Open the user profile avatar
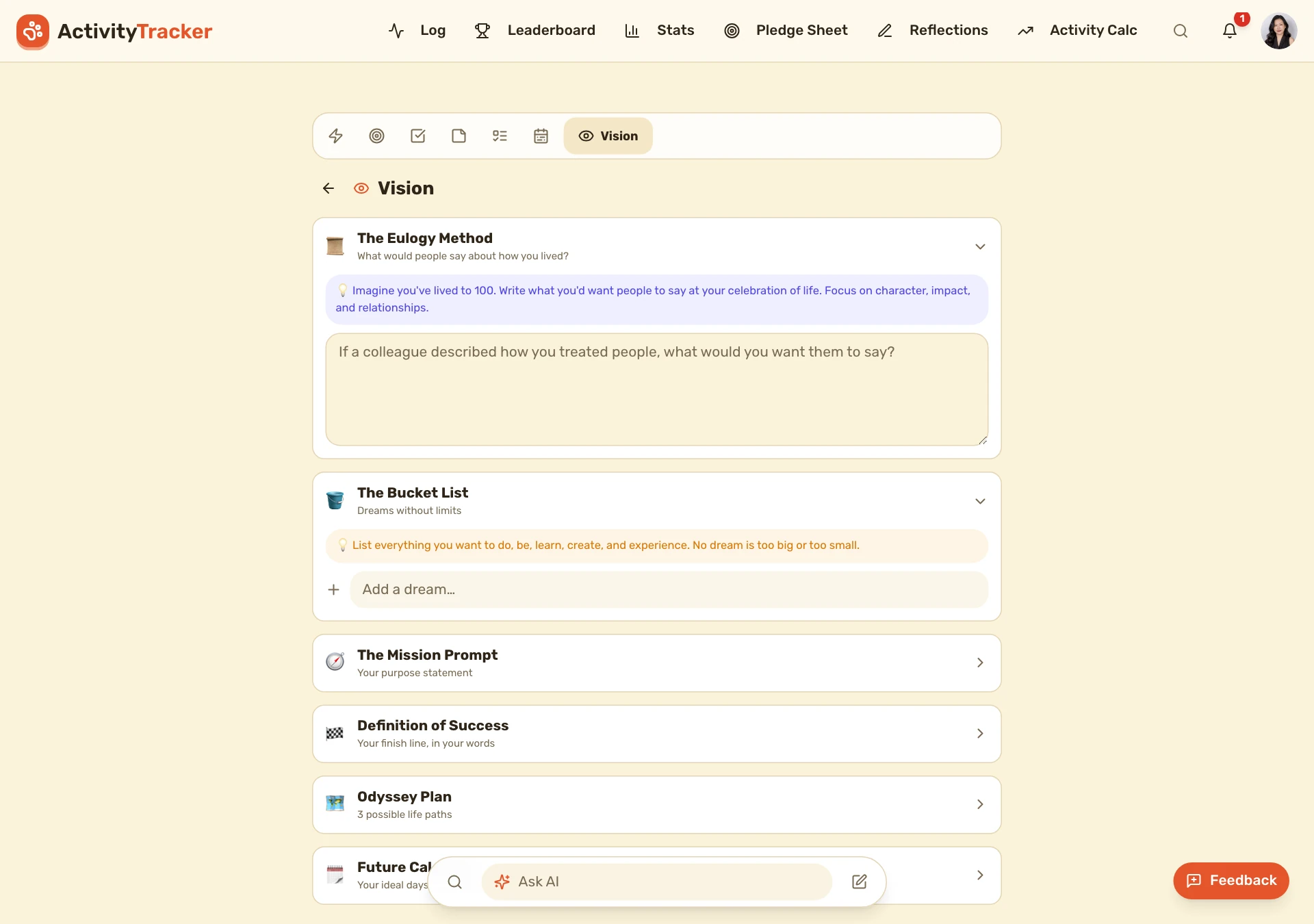Screen dimensions: 1314x924 (x=1278, y=31)
